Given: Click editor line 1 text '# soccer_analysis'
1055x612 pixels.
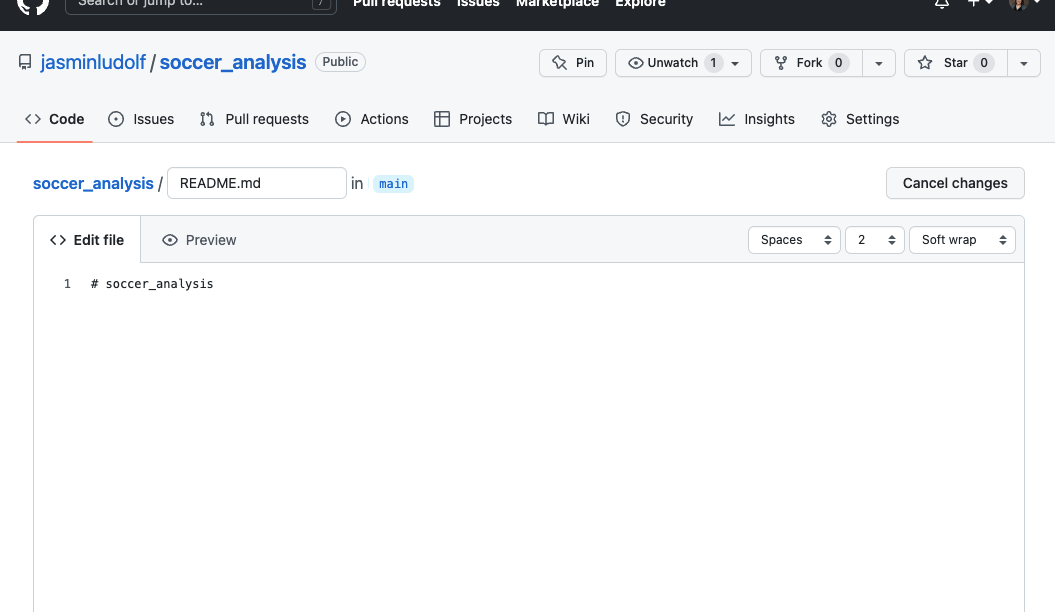Looking at the screenshot, I should point(152,284).
